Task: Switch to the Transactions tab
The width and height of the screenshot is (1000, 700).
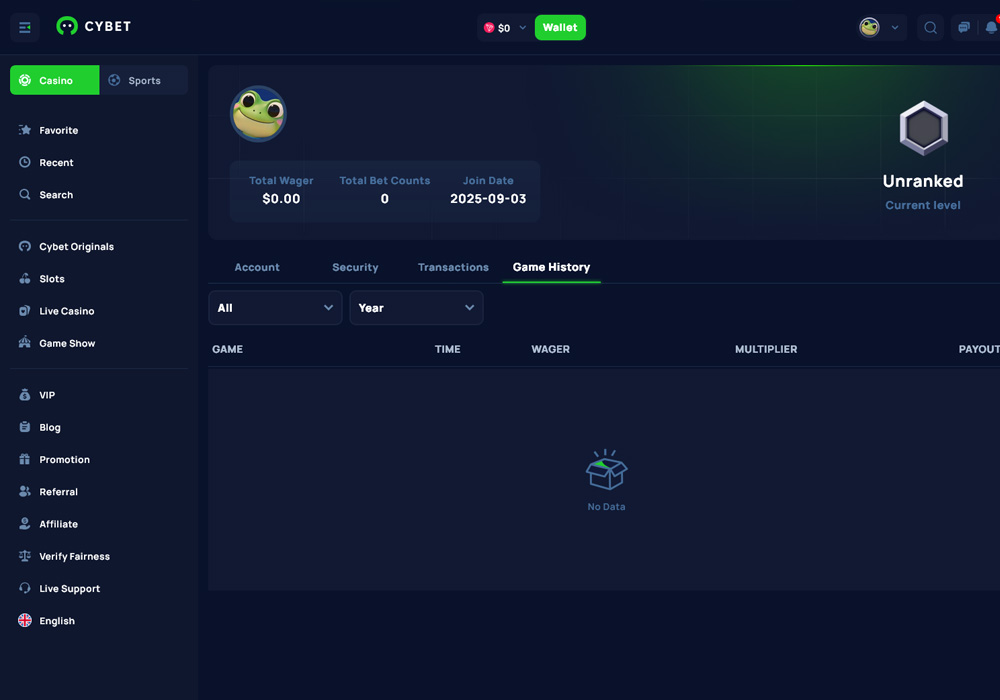Action: pyautogui.click(x=453, y=267)
